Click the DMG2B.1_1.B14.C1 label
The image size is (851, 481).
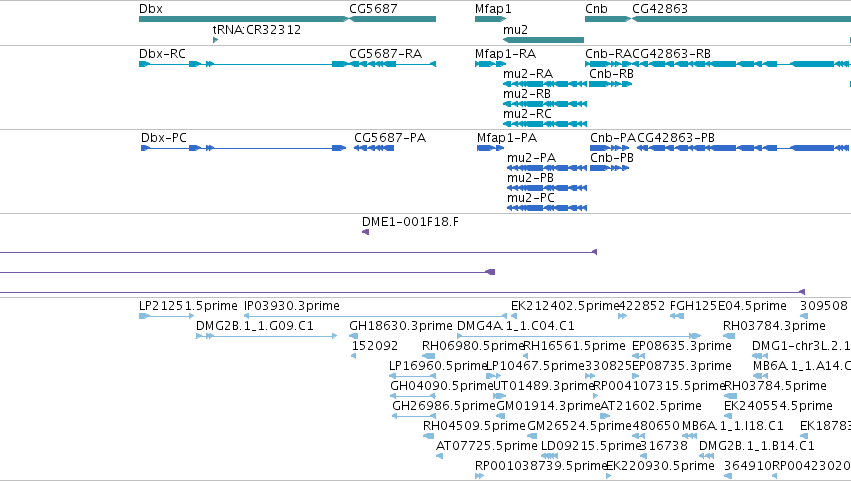(x=757, y=447)
